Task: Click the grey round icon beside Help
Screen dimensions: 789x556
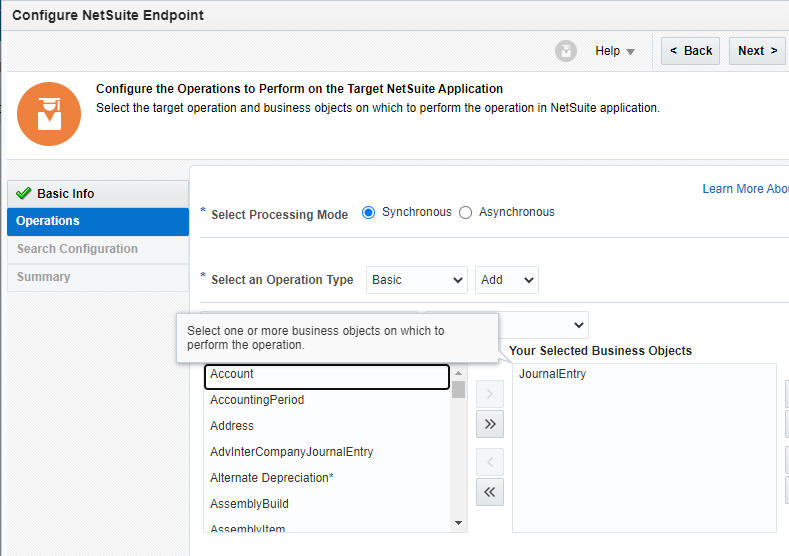Action: [566, 51]
